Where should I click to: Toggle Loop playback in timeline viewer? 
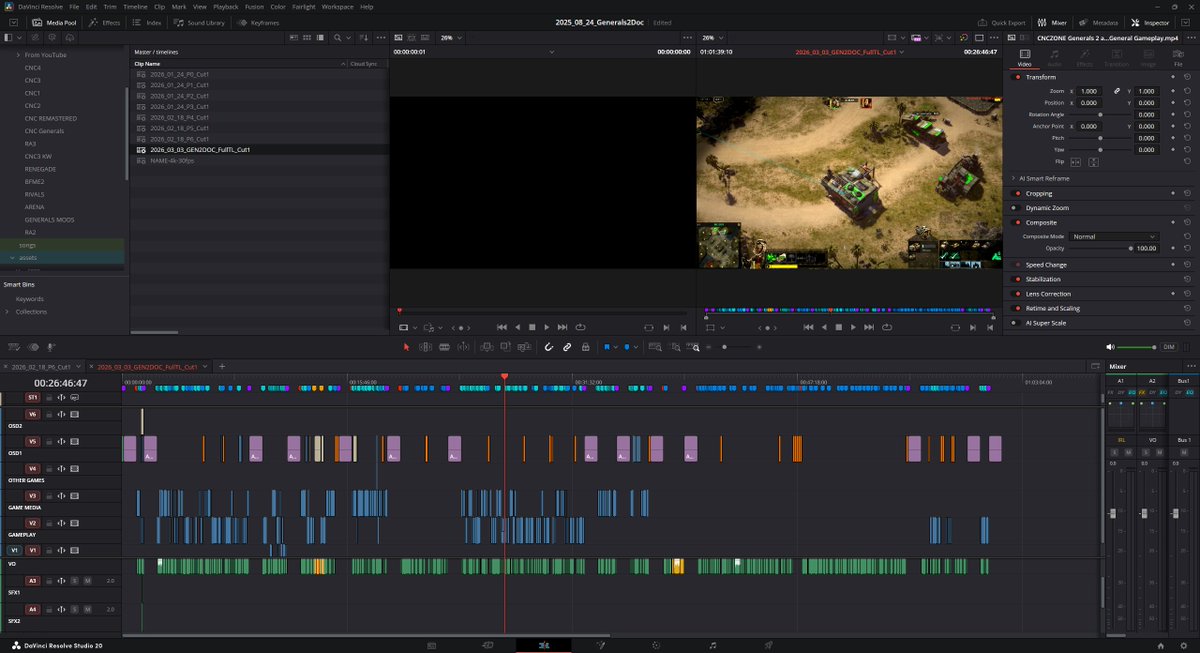point(886,327)
